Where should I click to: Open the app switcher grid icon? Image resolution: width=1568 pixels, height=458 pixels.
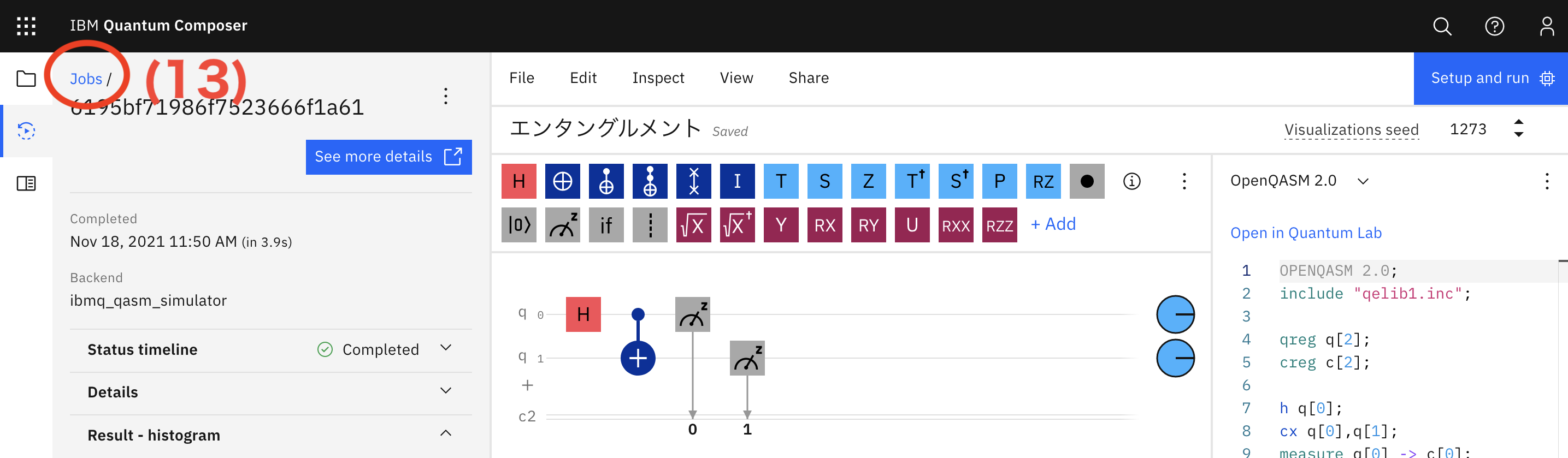(26, 26)
